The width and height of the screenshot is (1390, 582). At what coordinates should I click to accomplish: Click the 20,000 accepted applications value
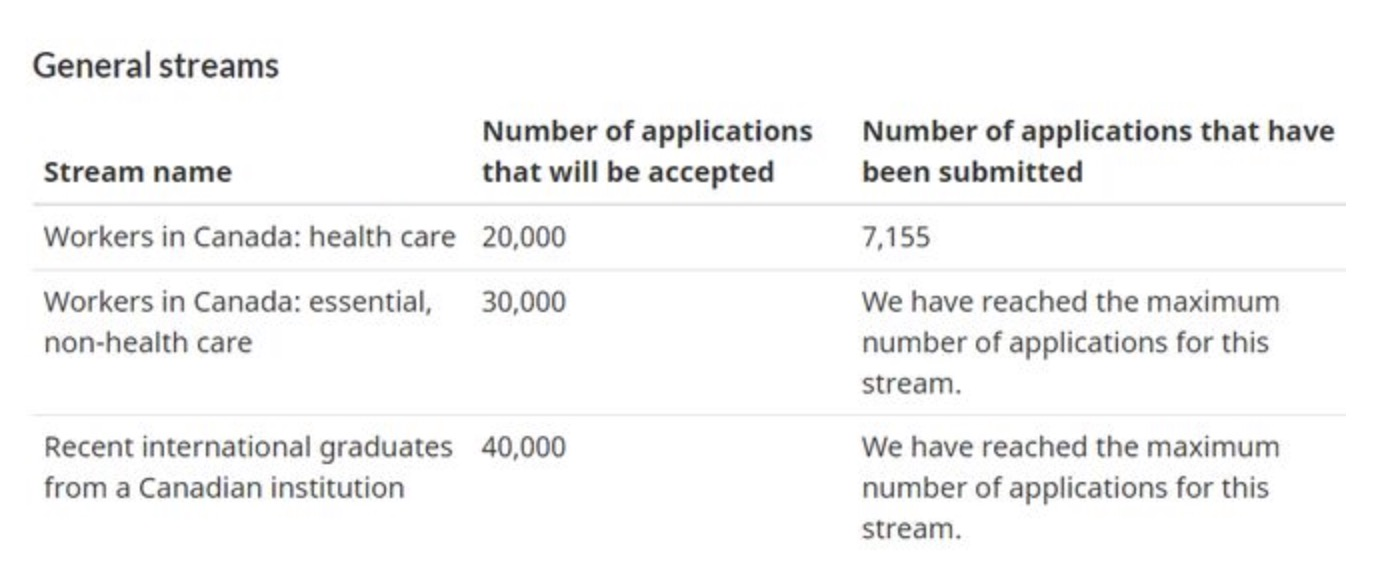523,237
